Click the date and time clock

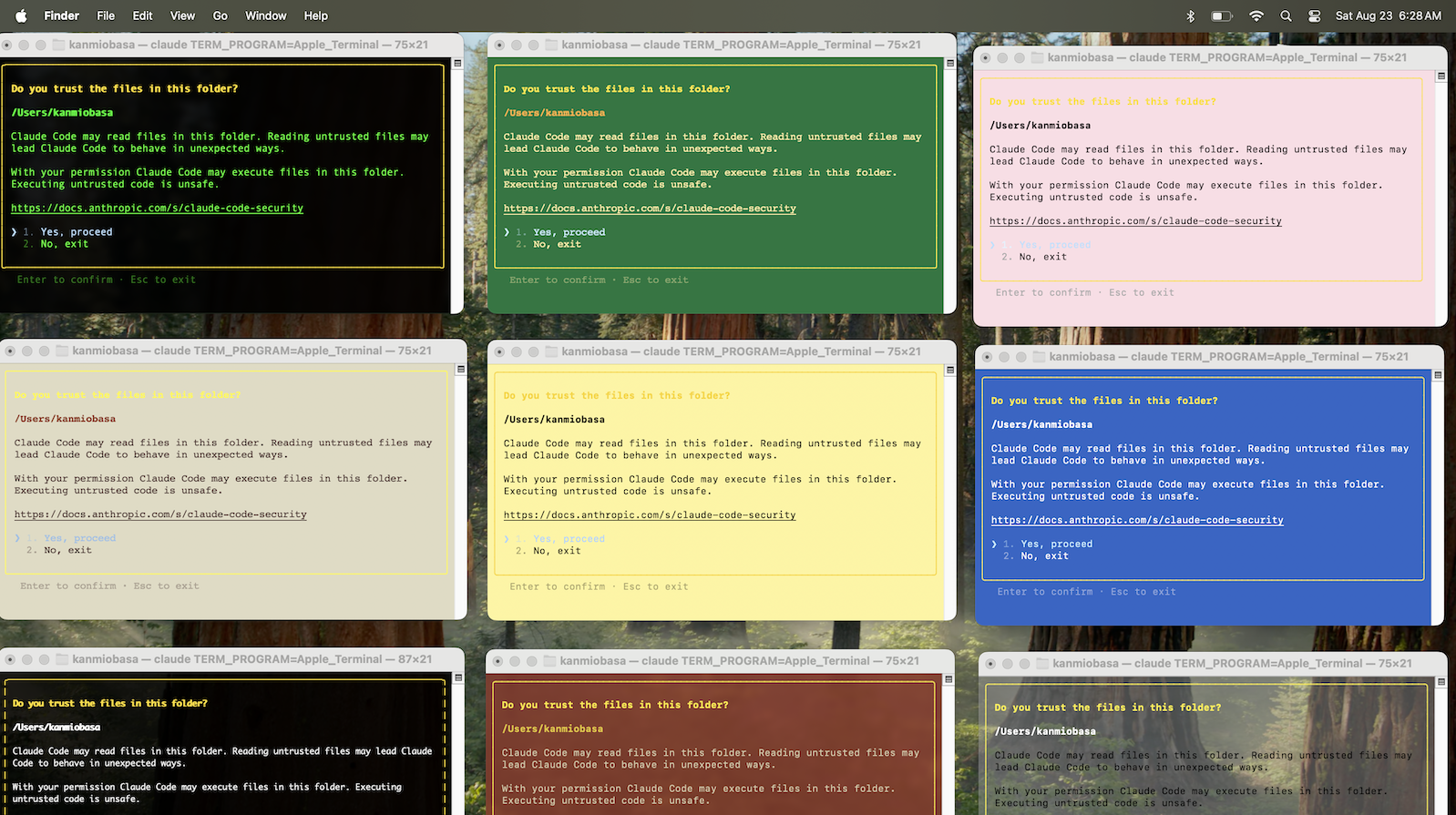pos(1388,15)
